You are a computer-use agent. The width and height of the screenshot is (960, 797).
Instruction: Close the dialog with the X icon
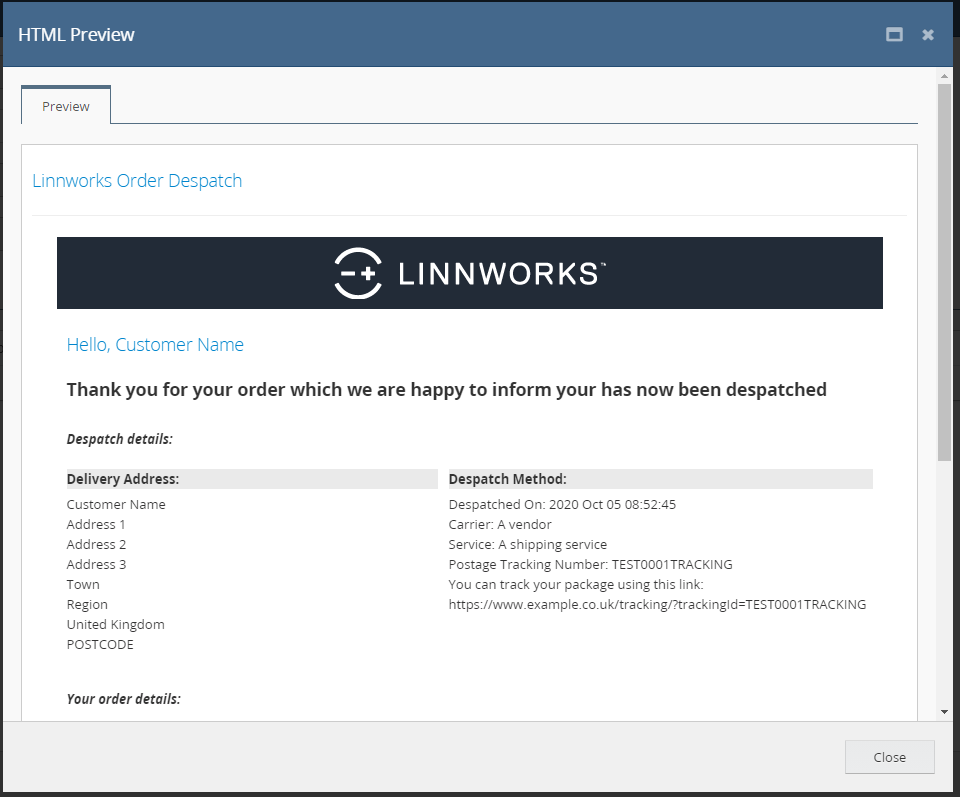pyautogui.click(x=928, y=35)
